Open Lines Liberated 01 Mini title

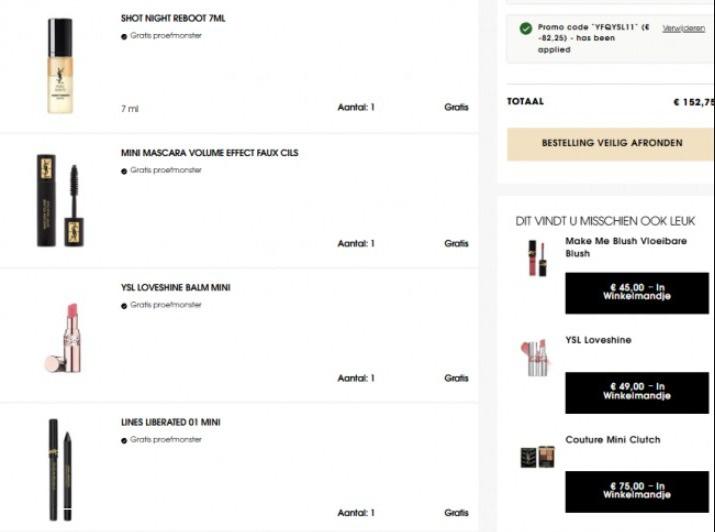(x=170, y=422)
